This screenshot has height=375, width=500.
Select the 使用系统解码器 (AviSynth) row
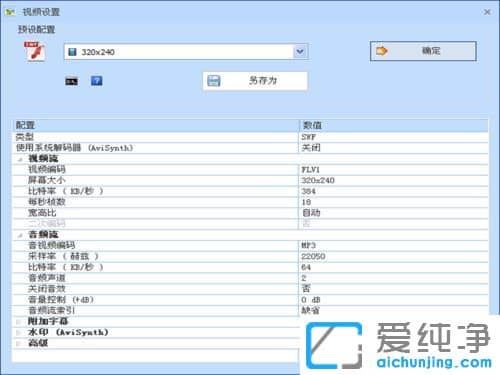(x=251, y=148)
